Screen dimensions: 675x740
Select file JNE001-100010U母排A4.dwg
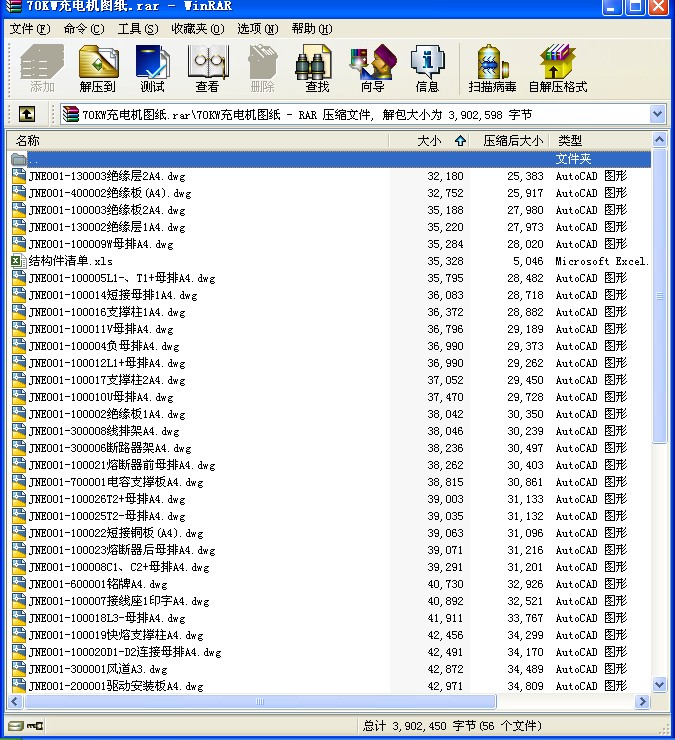(x=101, y=397)
